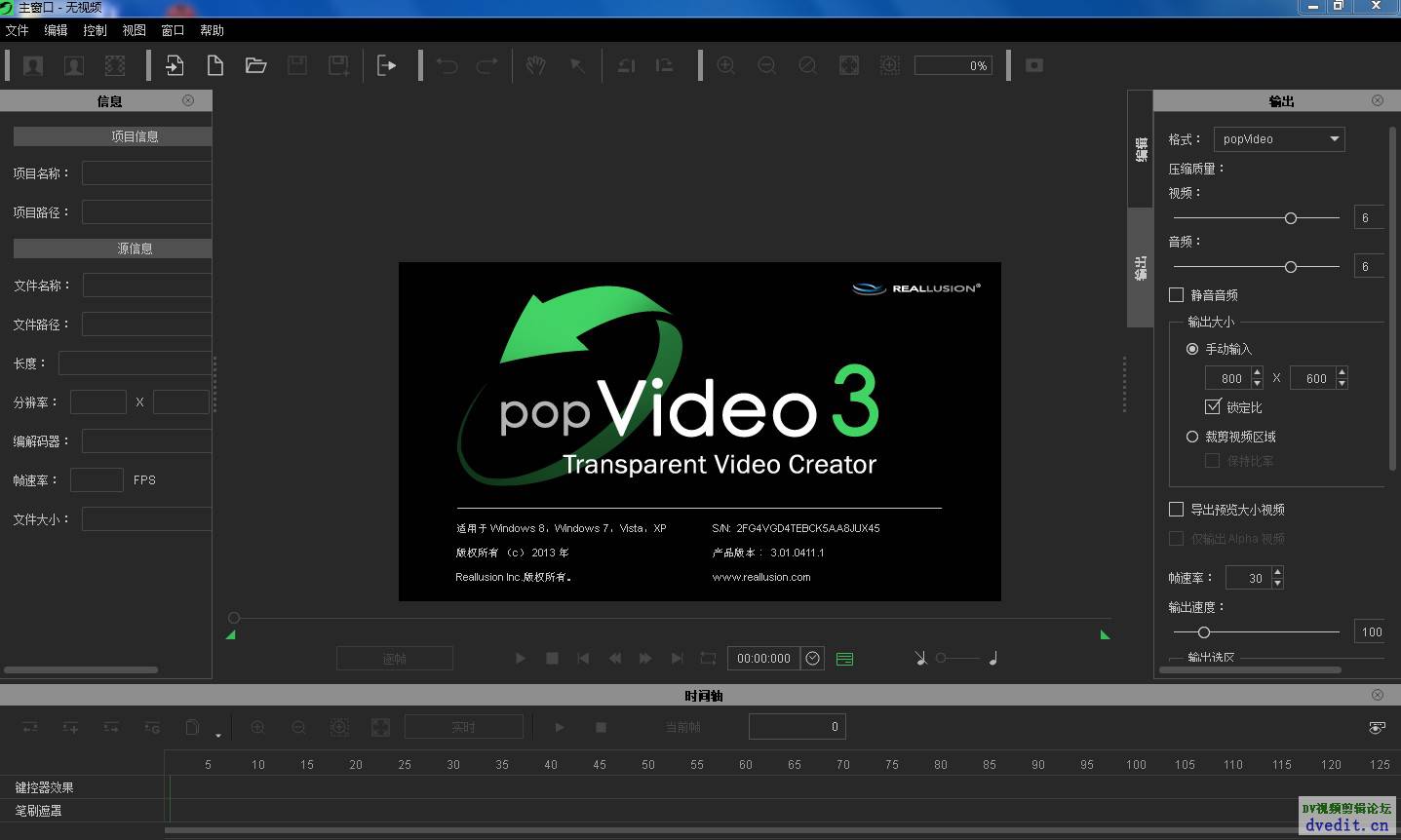Close the 信息 panel
Image resolution: width=1401 pixels, height=840 pixels.
point(188,100)
